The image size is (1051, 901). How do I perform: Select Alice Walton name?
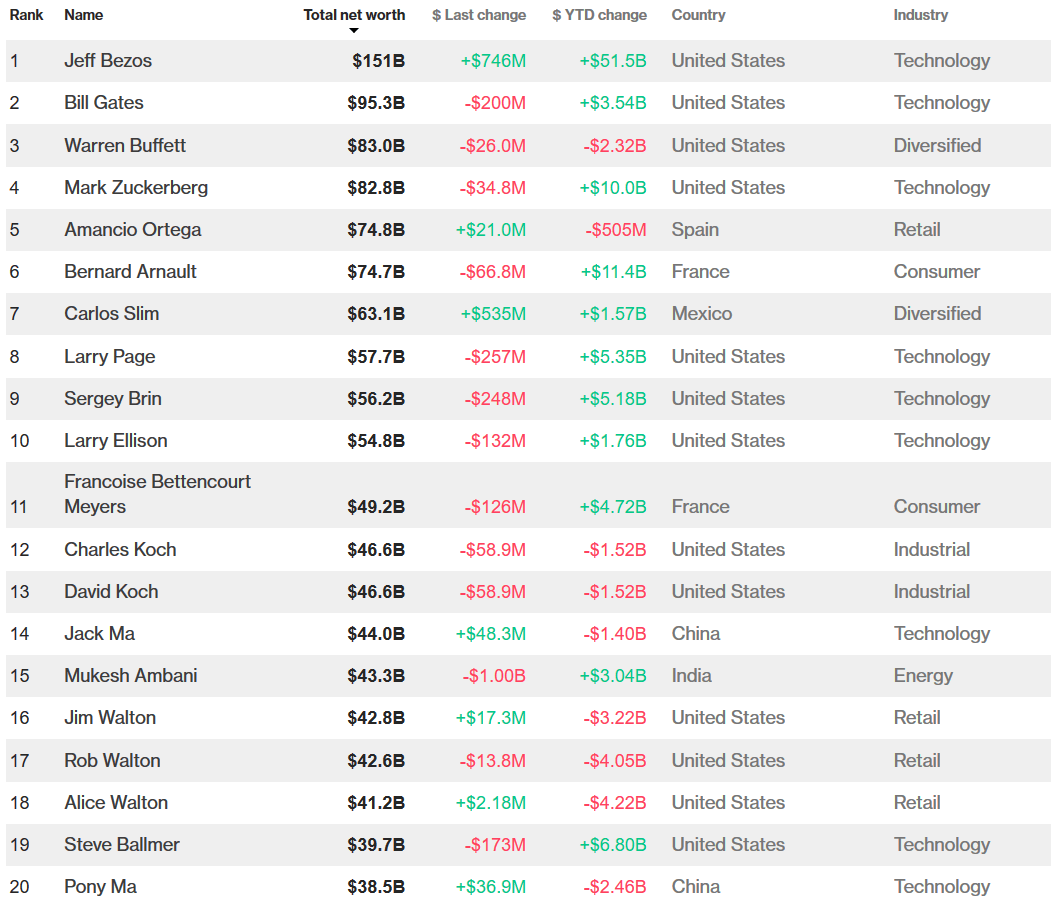(116, 802)
